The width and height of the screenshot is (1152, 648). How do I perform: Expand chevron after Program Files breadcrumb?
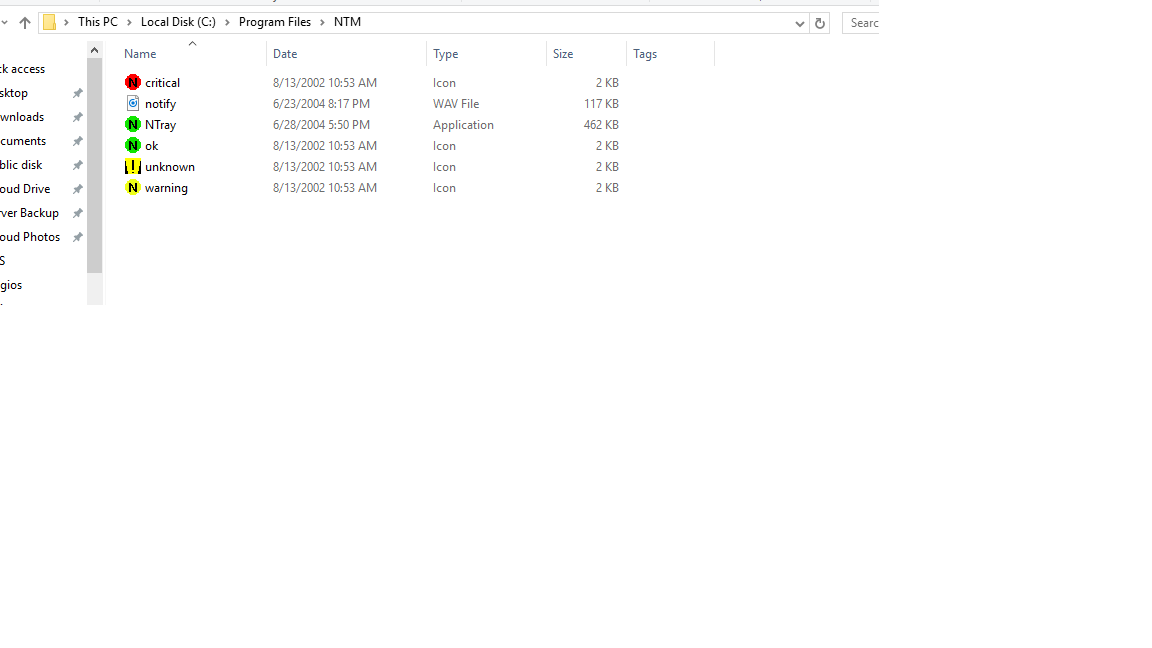323,22
